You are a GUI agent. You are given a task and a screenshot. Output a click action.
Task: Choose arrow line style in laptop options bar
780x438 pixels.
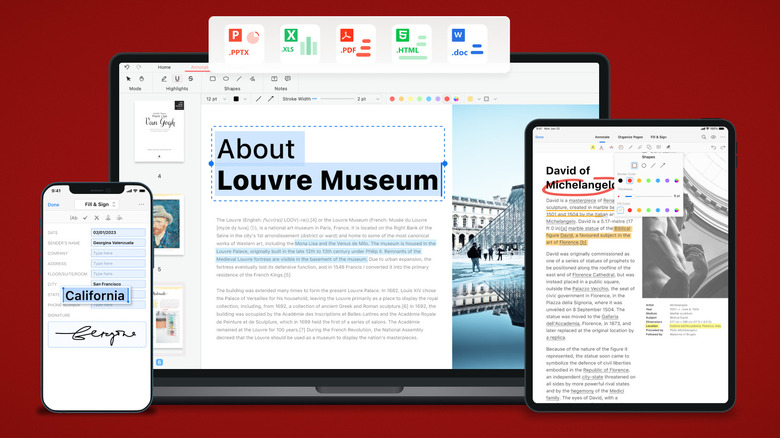click(271, 99)
